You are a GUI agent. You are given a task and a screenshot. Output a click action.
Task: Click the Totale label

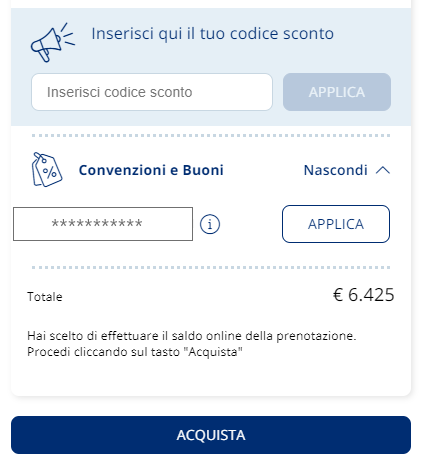pos(45,297)
